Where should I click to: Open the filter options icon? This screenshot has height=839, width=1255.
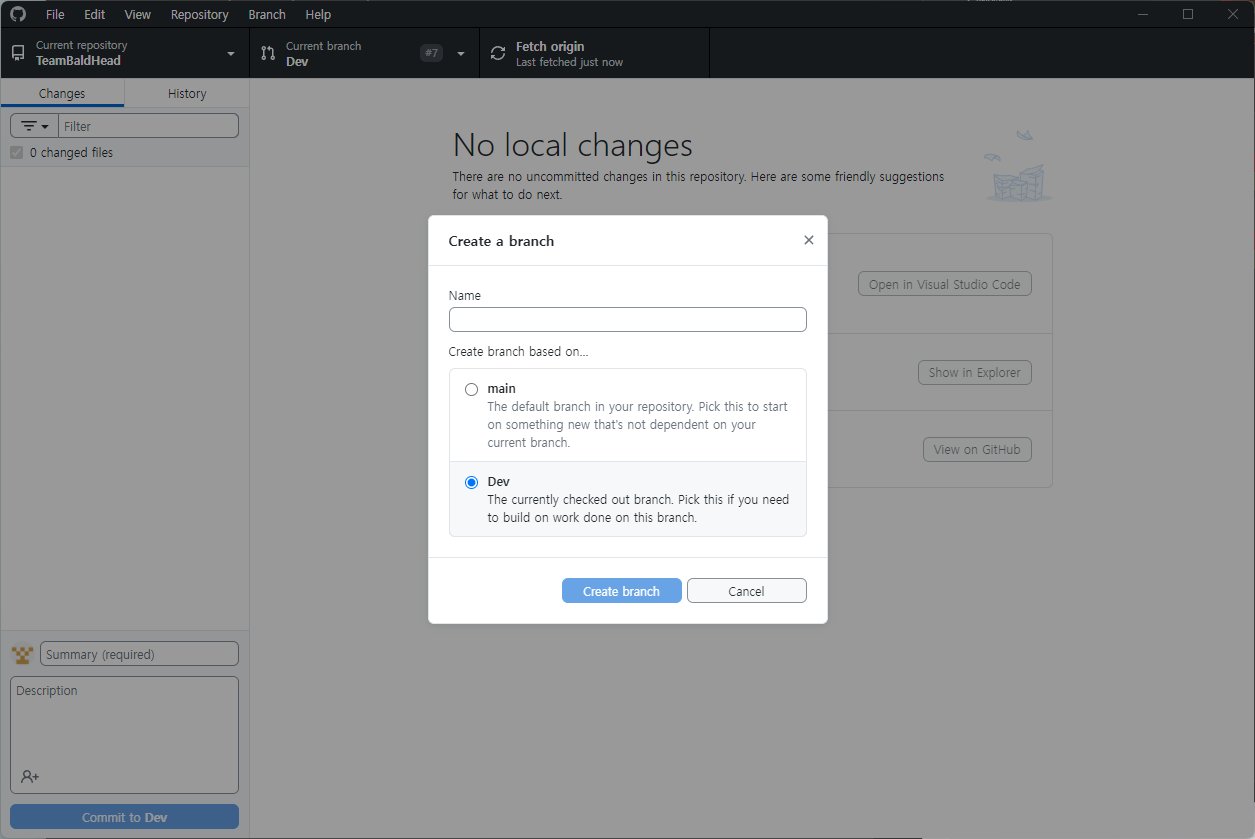pyautogui.click(x=35, y=126)
